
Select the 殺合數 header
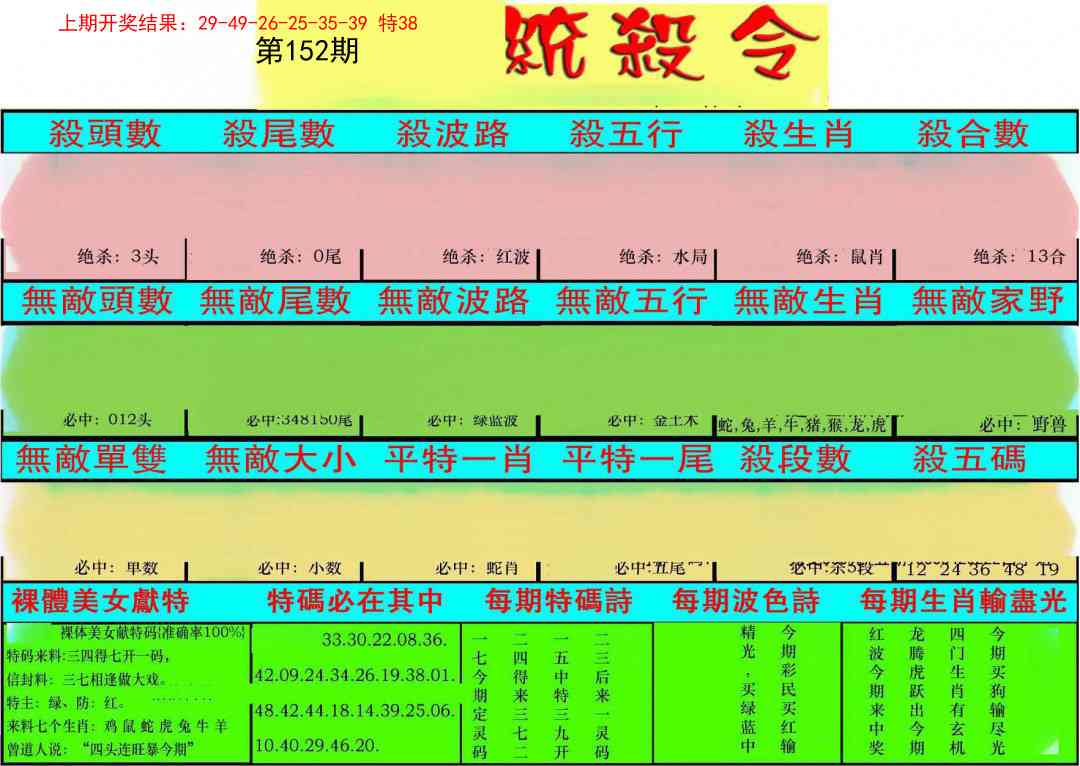coord(972,133)
